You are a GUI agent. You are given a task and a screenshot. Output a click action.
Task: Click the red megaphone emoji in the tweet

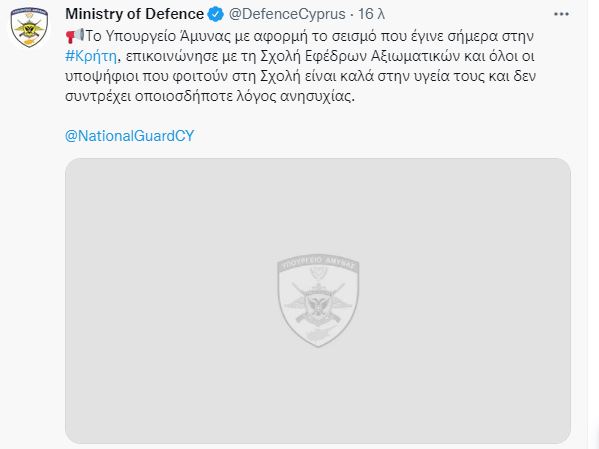74,36
